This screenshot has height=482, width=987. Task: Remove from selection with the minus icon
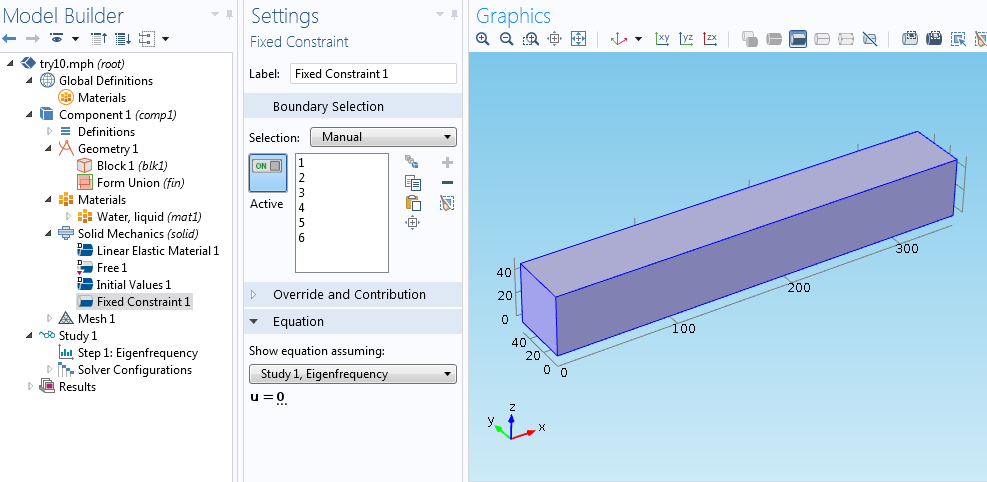click(x=447, y=182)
